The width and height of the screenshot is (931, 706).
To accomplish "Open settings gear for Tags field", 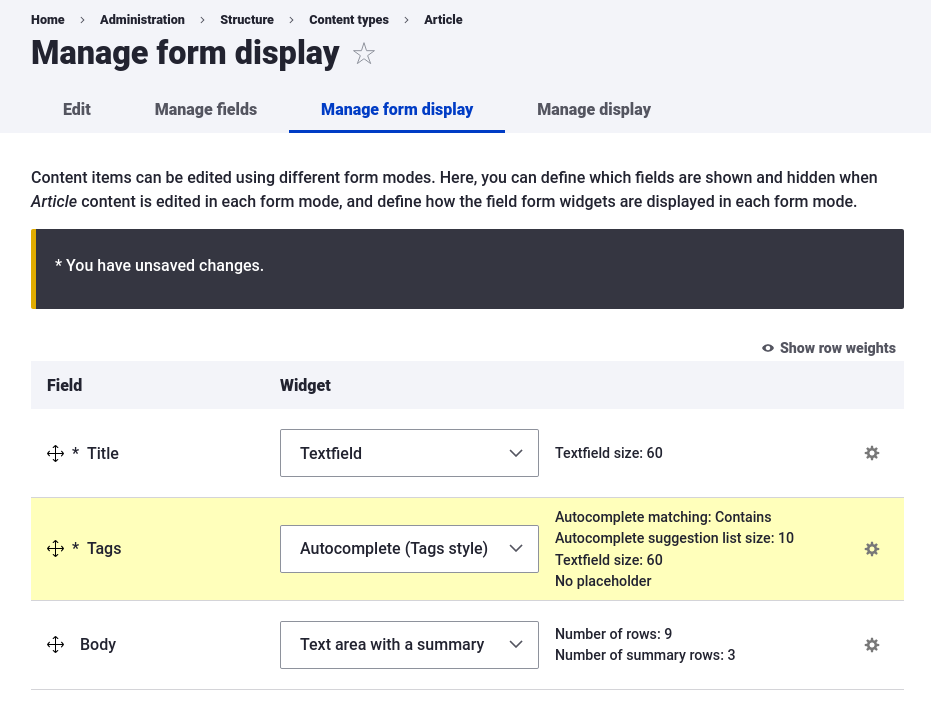I will [871, 549].
